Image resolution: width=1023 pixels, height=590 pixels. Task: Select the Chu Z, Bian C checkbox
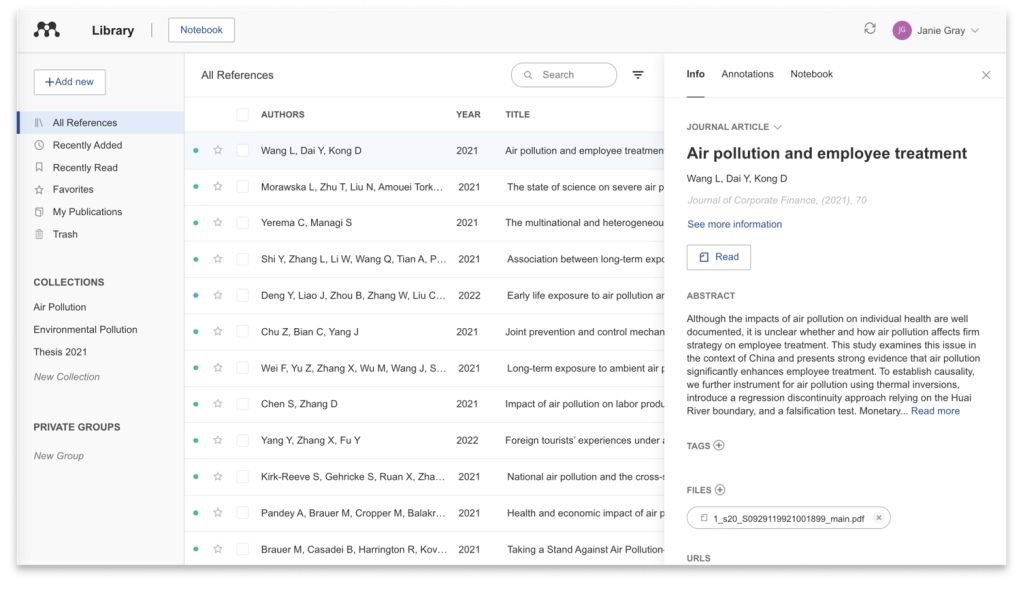243,332
